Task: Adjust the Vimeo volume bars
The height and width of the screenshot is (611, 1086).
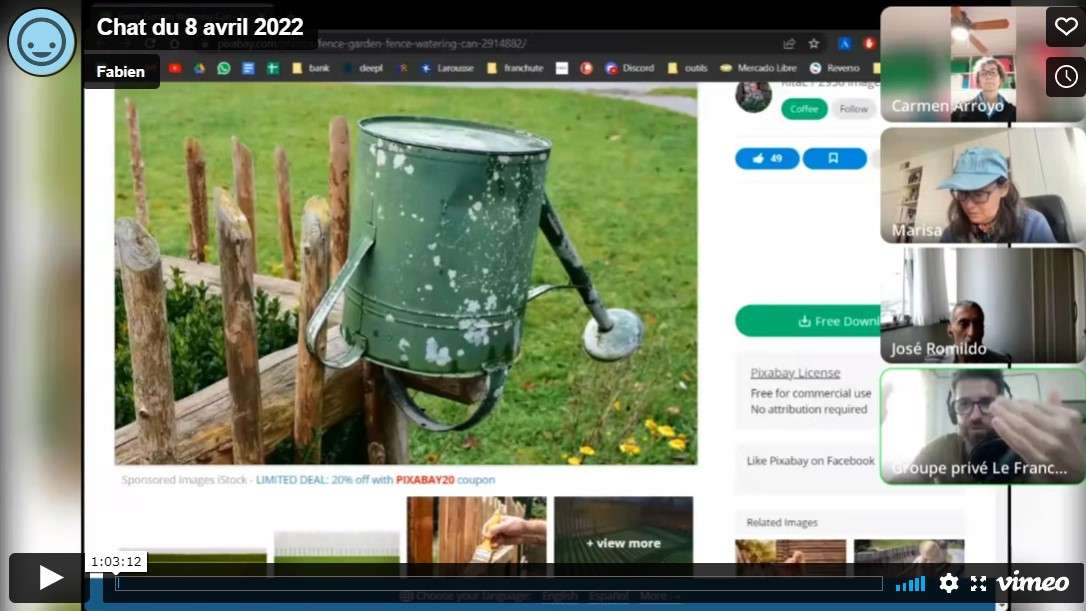Action: pyautogui.click(x=910, y=584)
